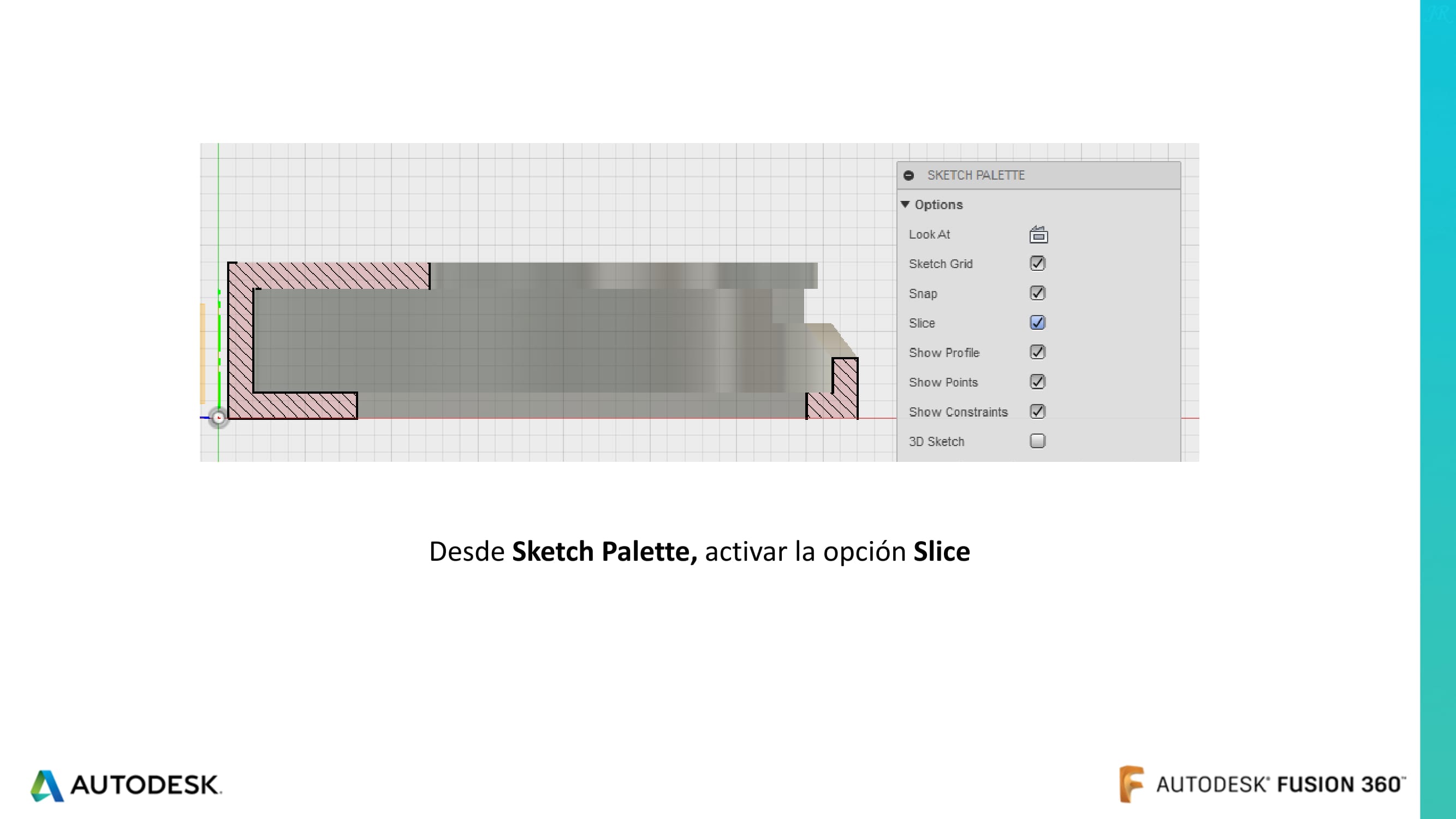
Task: Enable the 3D Sketch checkbox
Action: 1038,441
